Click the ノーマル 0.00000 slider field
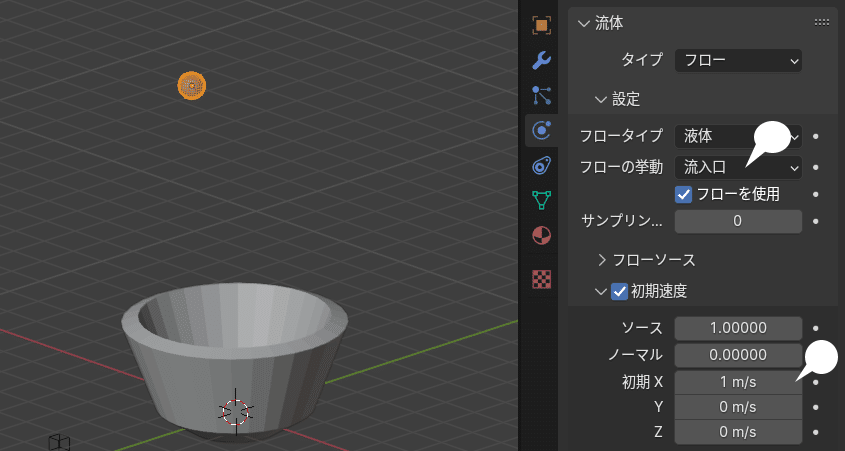This screenshot has width=845, height=451. pos(738,355)
